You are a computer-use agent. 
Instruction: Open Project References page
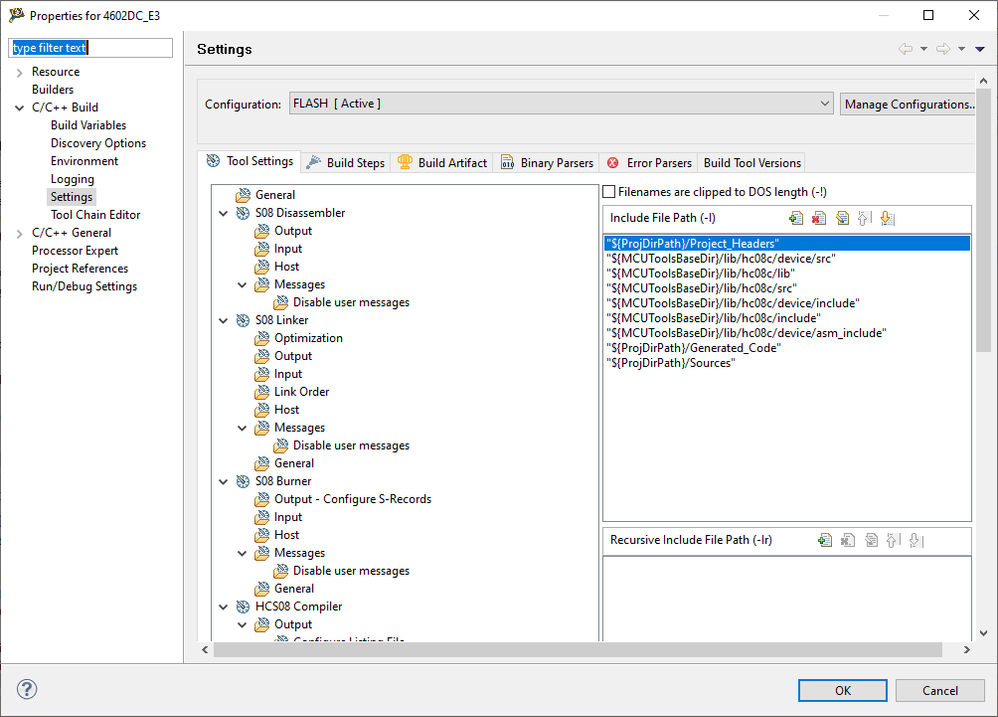pos(80,268)
